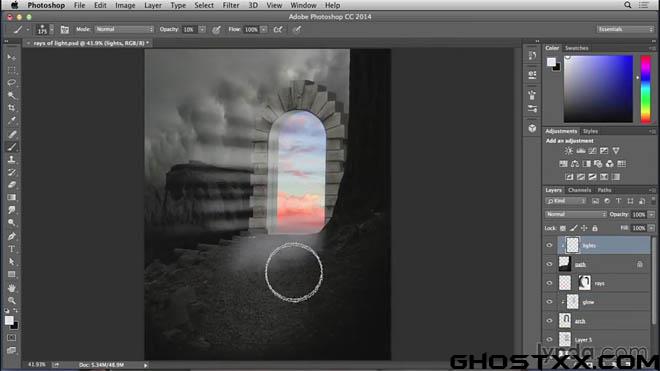Click the brush Opacity value field

tap(190, 29)
